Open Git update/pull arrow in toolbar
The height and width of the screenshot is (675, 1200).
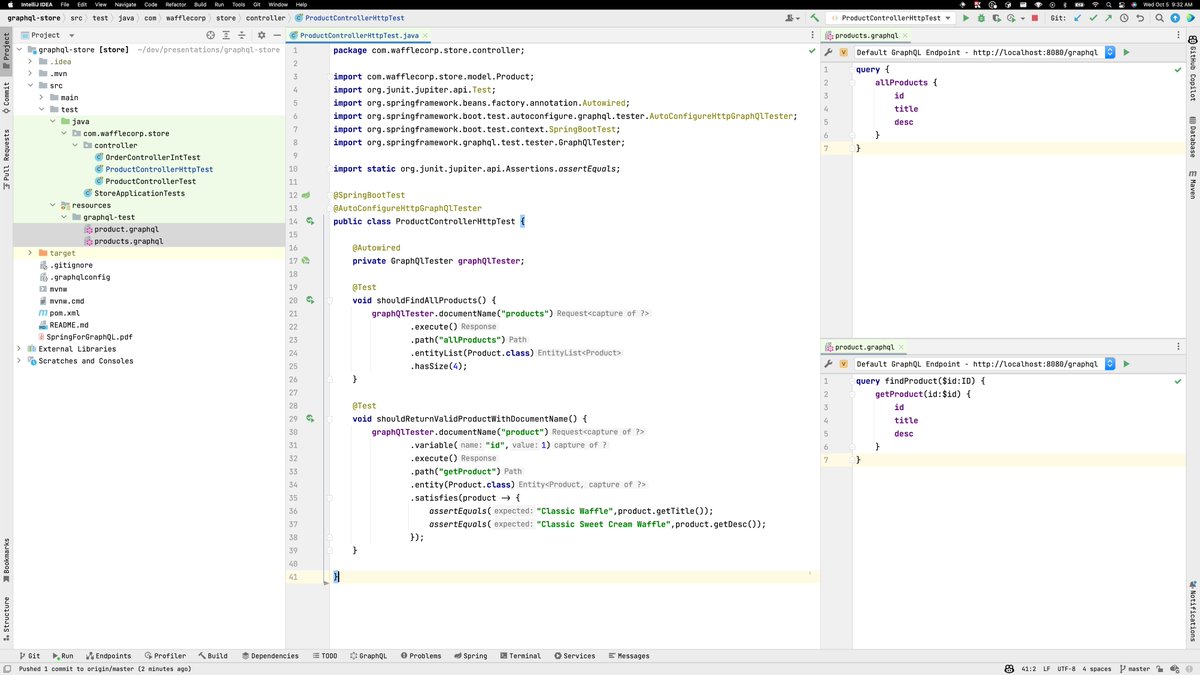click(1078, 17)
